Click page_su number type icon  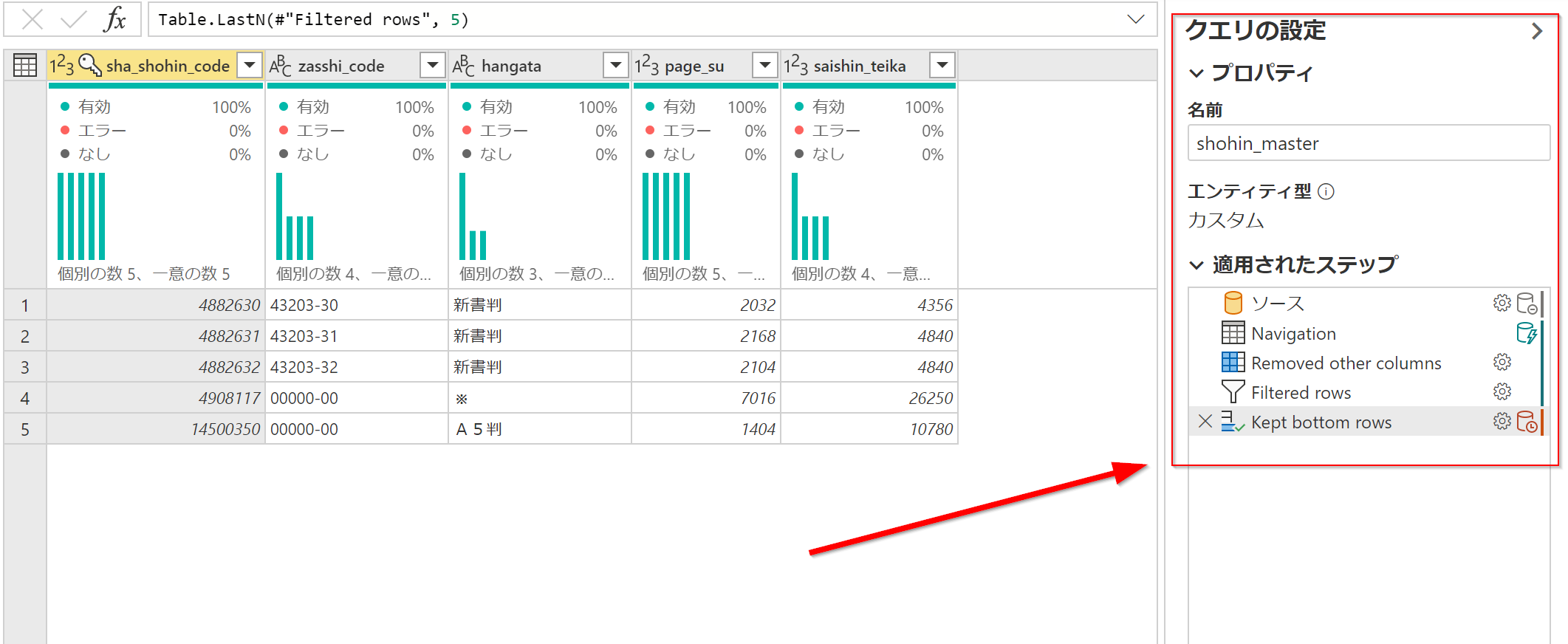coord(647,66)
